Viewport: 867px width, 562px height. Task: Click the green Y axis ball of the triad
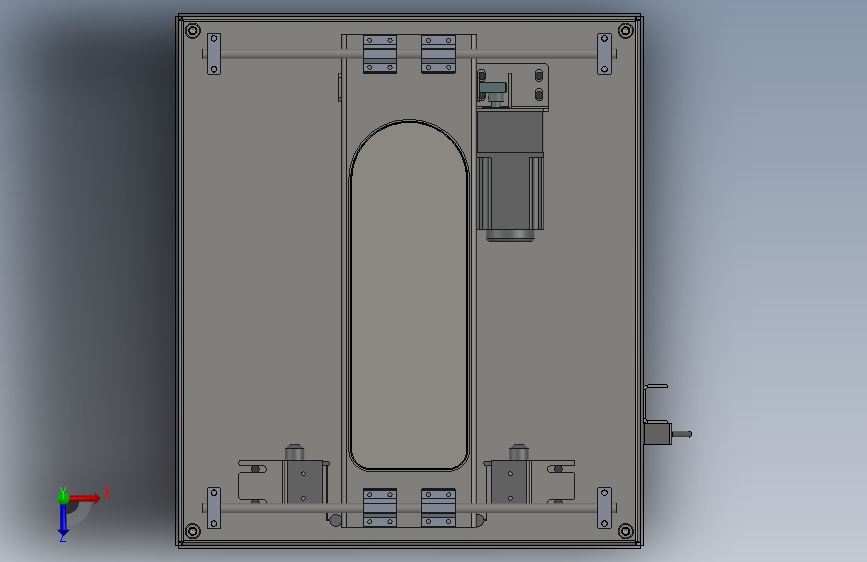63,498
